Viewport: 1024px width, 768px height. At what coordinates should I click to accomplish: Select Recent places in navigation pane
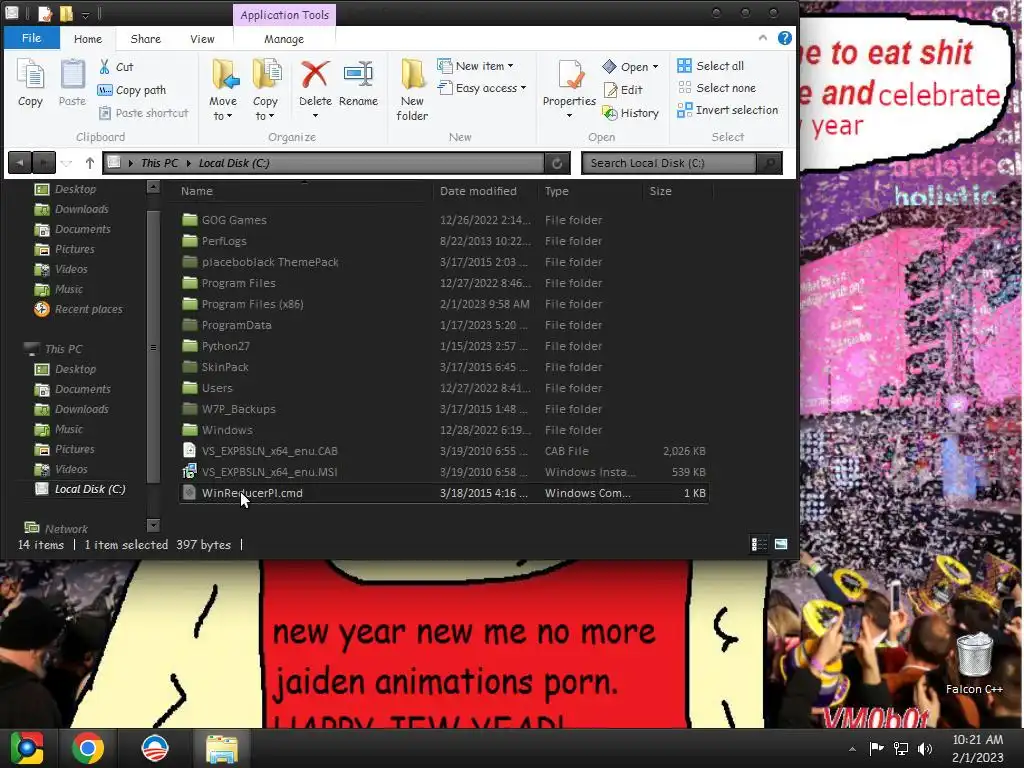coord(78,310)
